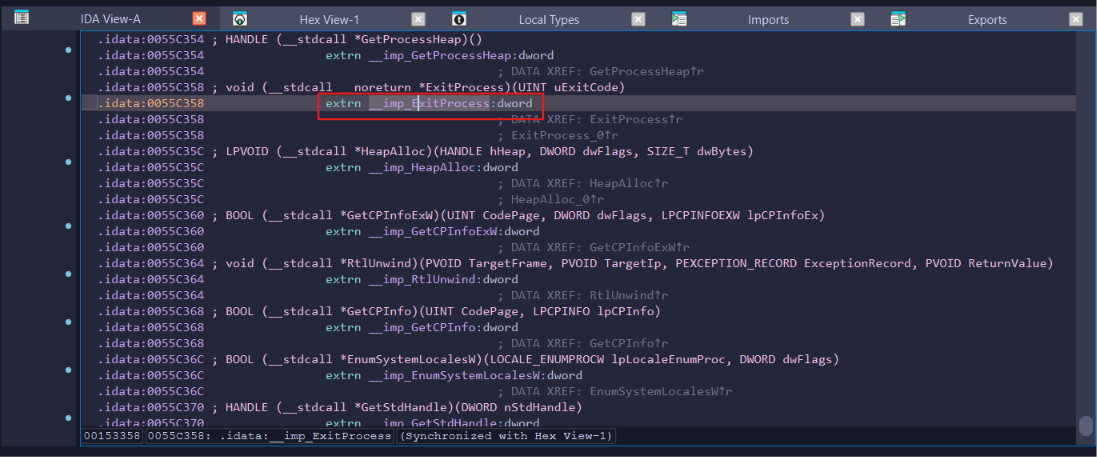
Task: Follow the RtlUnwind↑r data xref
Action: point(630,296)
